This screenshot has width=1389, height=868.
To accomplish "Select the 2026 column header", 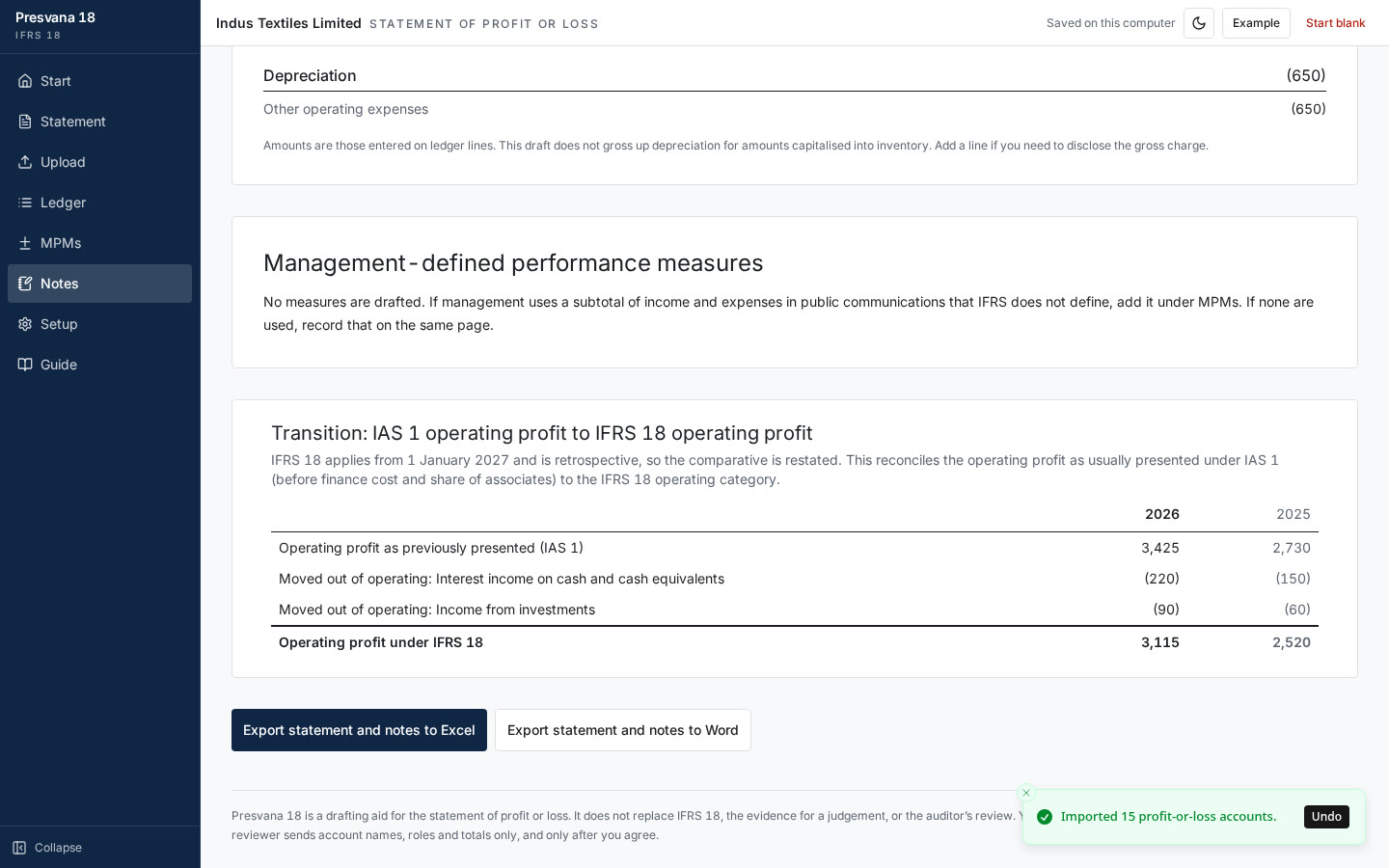I will pos(1162,514).
